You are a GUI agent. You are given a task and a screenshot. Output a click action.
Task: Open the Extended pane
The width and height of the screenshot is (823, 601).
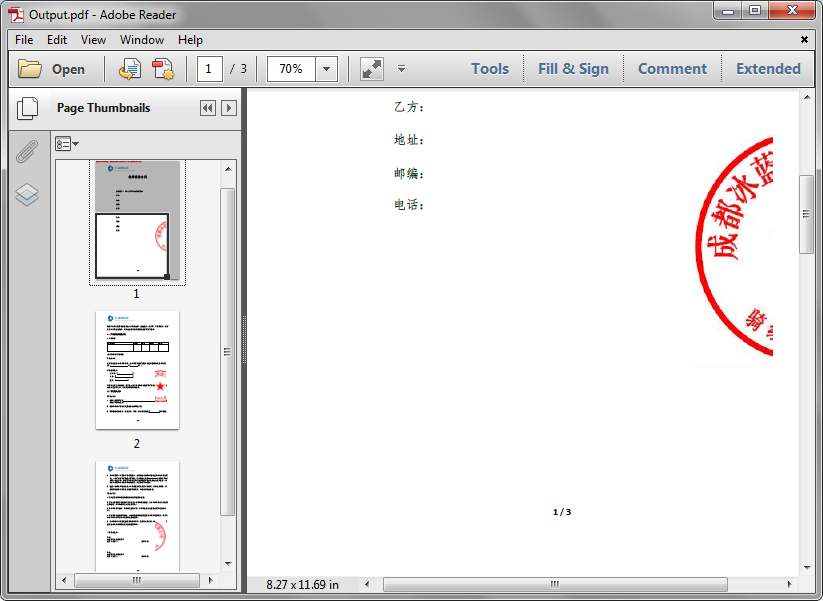coord(768,68)
